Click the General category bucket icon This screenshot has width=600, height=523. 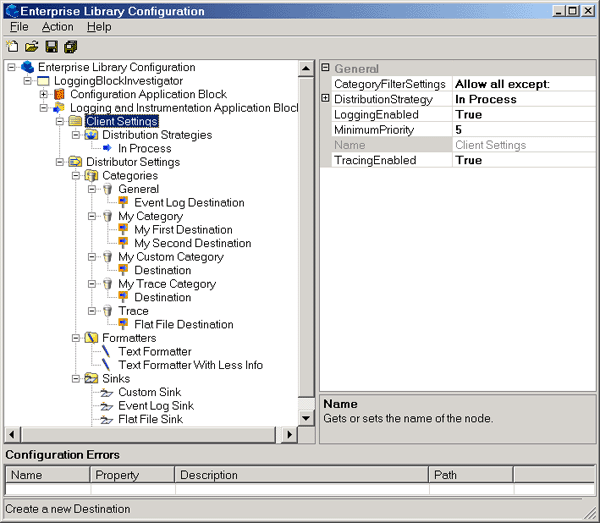(108, 189)
